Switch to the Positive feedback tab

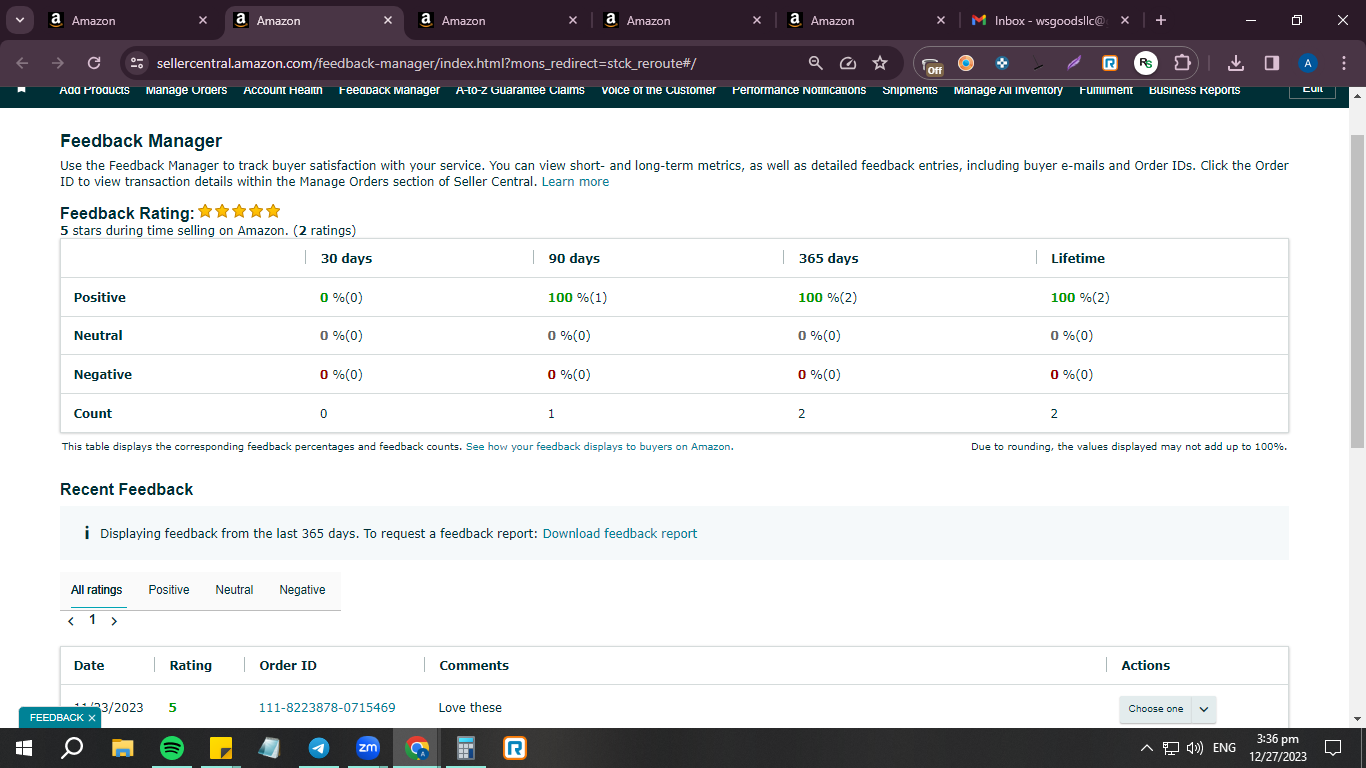pos(169,590)
